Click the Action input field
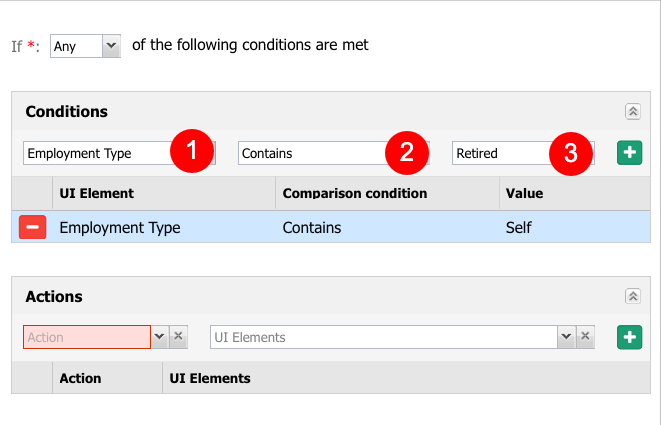The height and width of the screenshot is (425, 661). (87, 337)
